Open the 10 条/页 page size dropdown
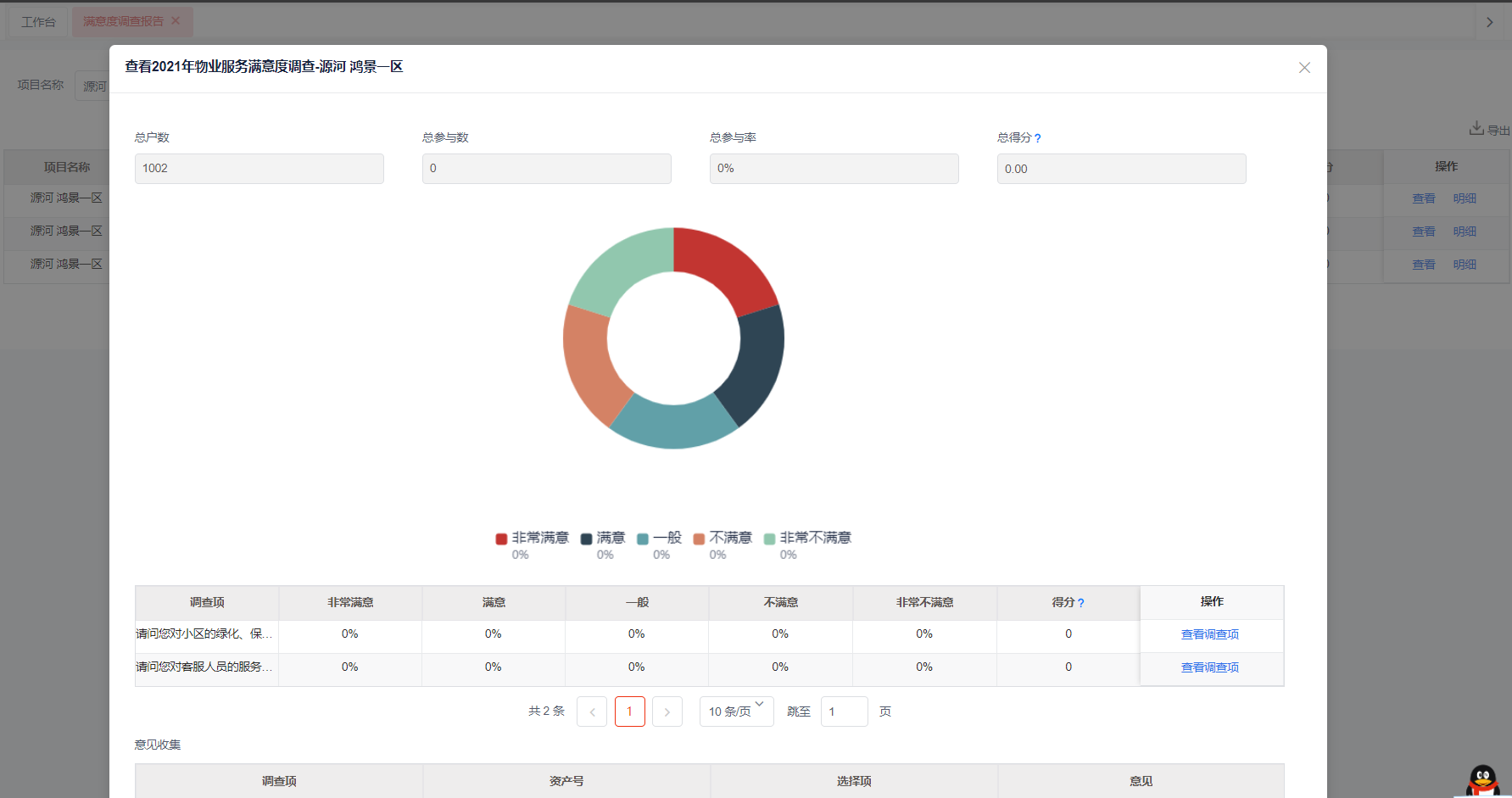 click(x=736, y=712)
